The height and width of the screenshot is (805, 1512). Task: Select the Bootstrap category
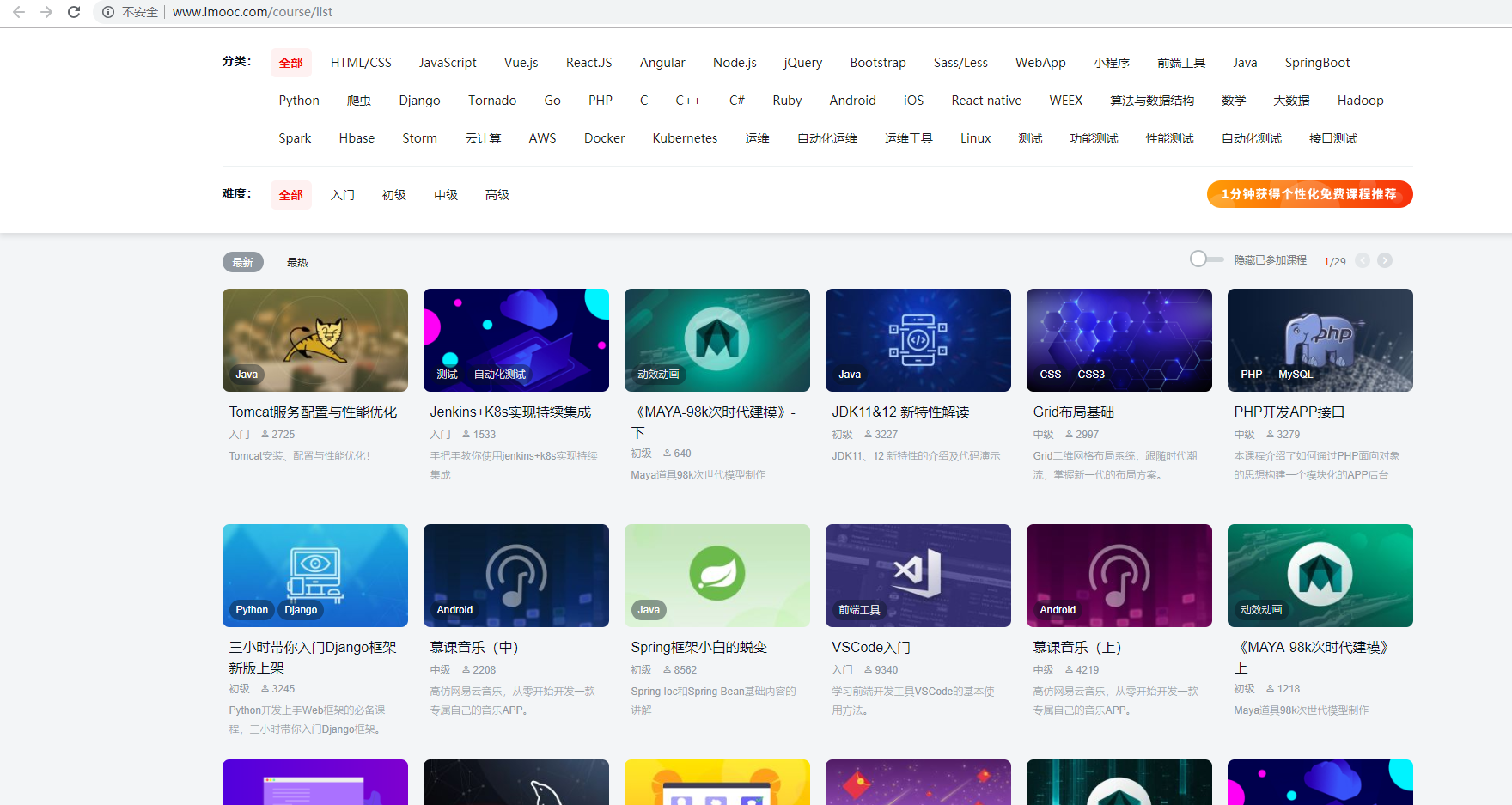tap(878, 63)
